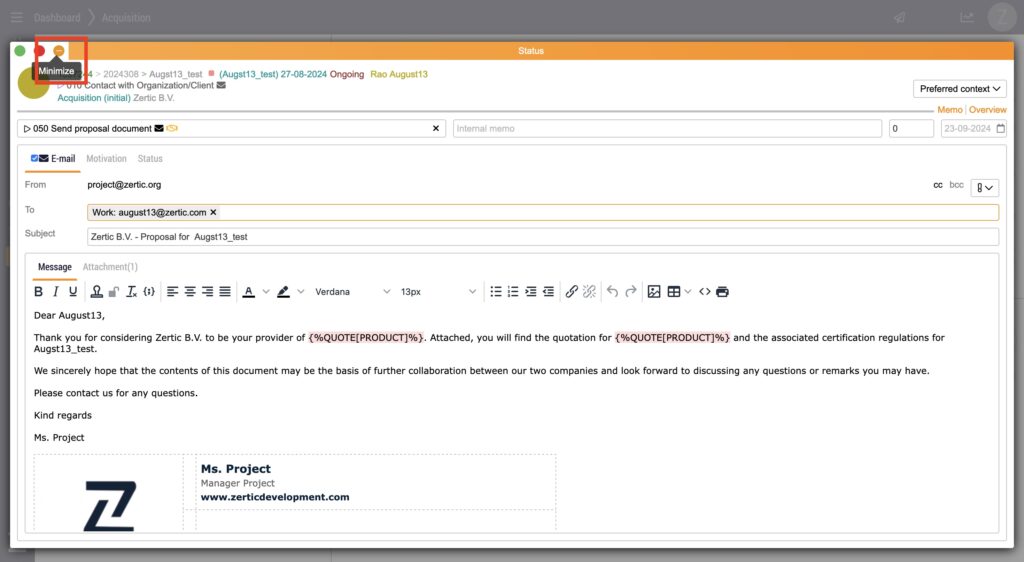1024x562 pixels.
Task: Toggle the cc recipients field
Action: point(938,185)
